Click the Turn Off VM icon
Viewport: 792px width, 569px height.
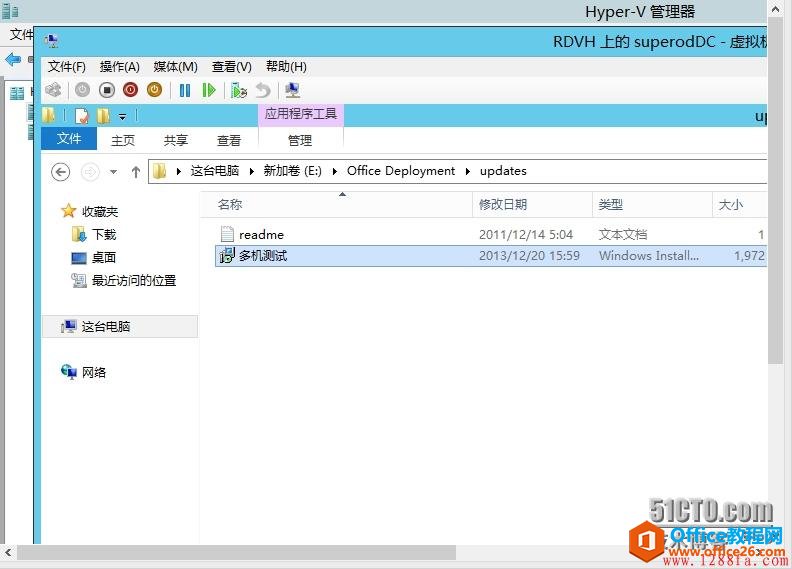click(106, 90)
